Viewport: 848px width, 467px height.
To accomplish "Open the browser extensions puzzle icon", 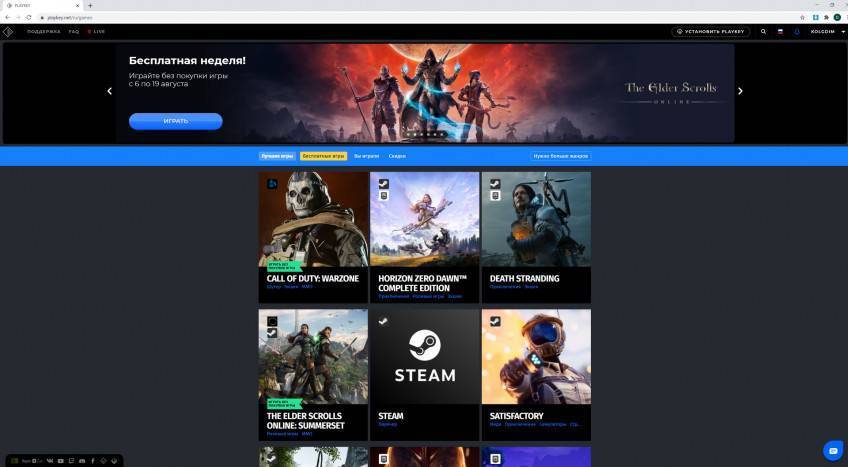I will point(826,17).
